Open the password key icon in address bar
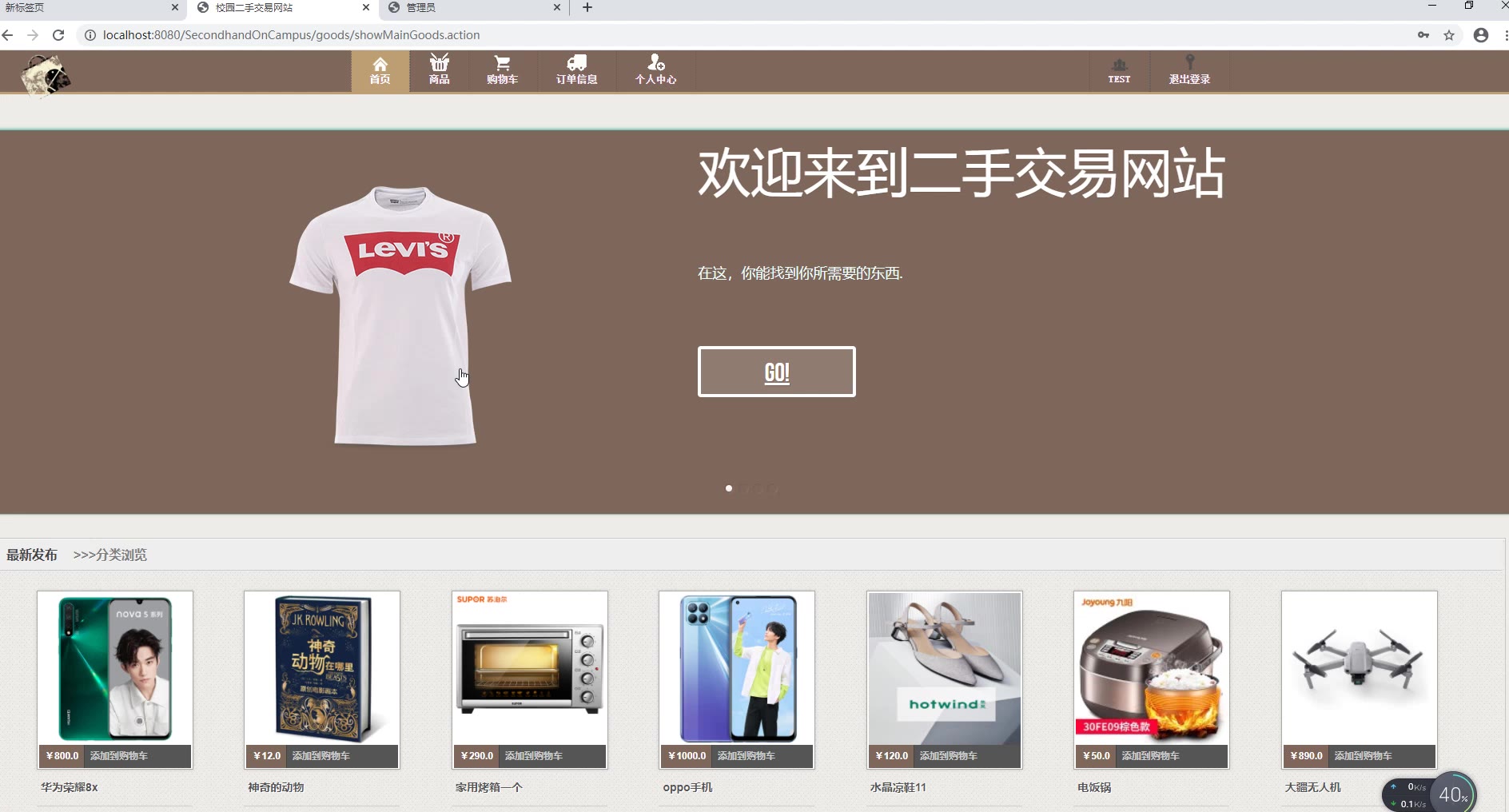Screen dimensions: 1509x812 1423,35
